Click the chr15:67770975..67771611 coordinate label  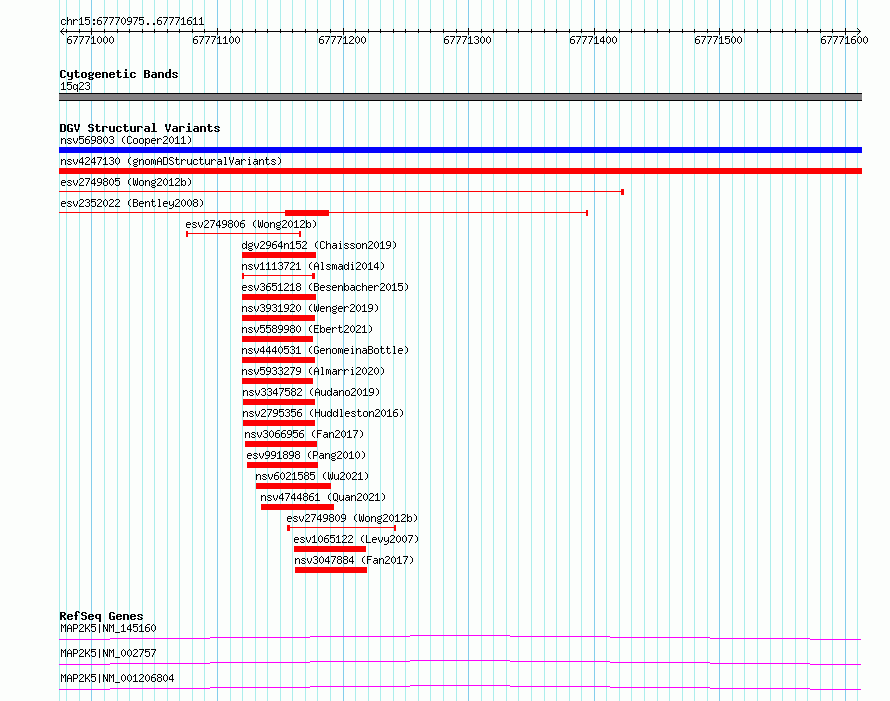[132, 22]
